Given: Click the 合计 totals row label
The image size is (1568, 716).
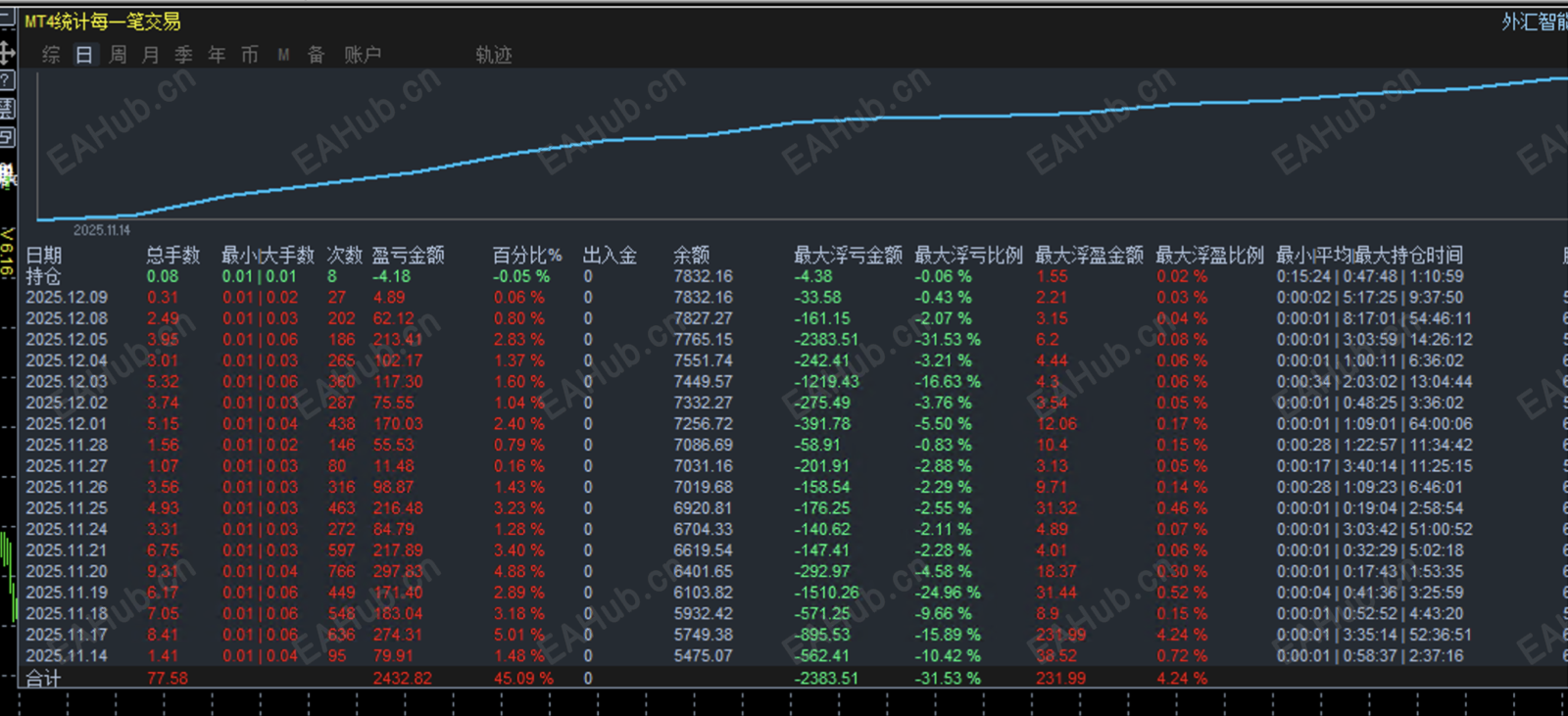Looking at the screenshot, I should coord(43,678).
